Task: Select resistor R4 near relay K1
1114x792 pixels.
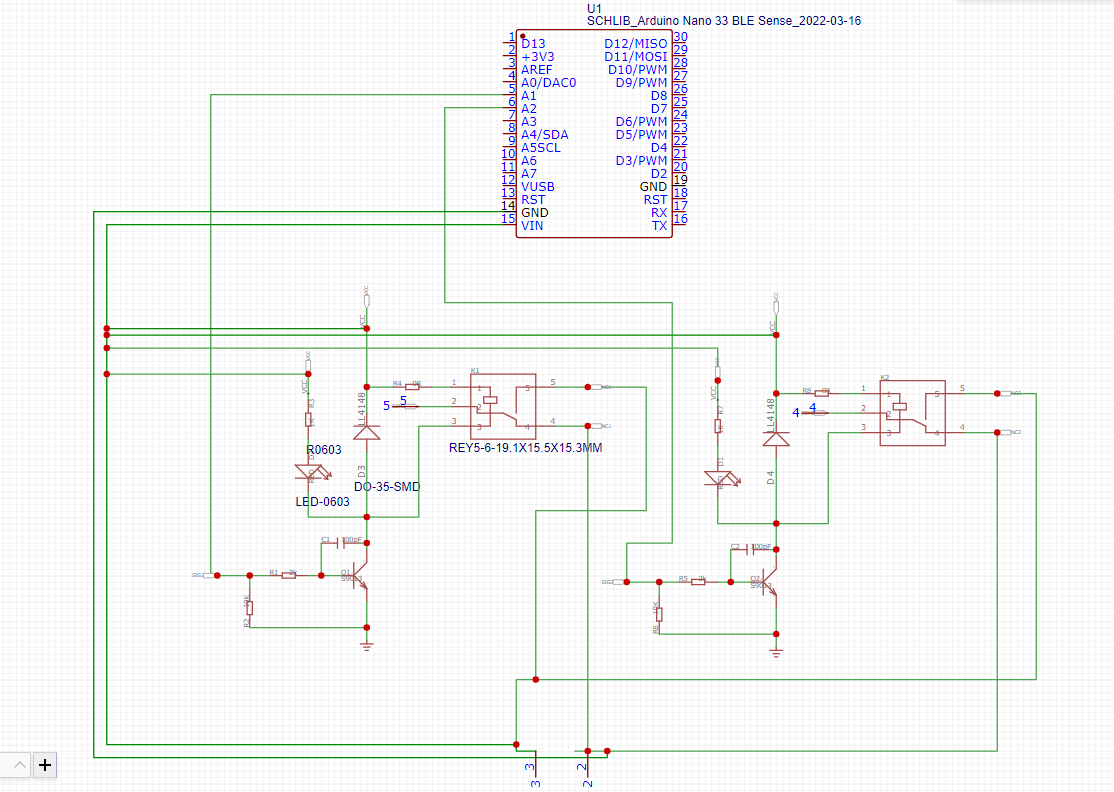Action: (412, 385)
